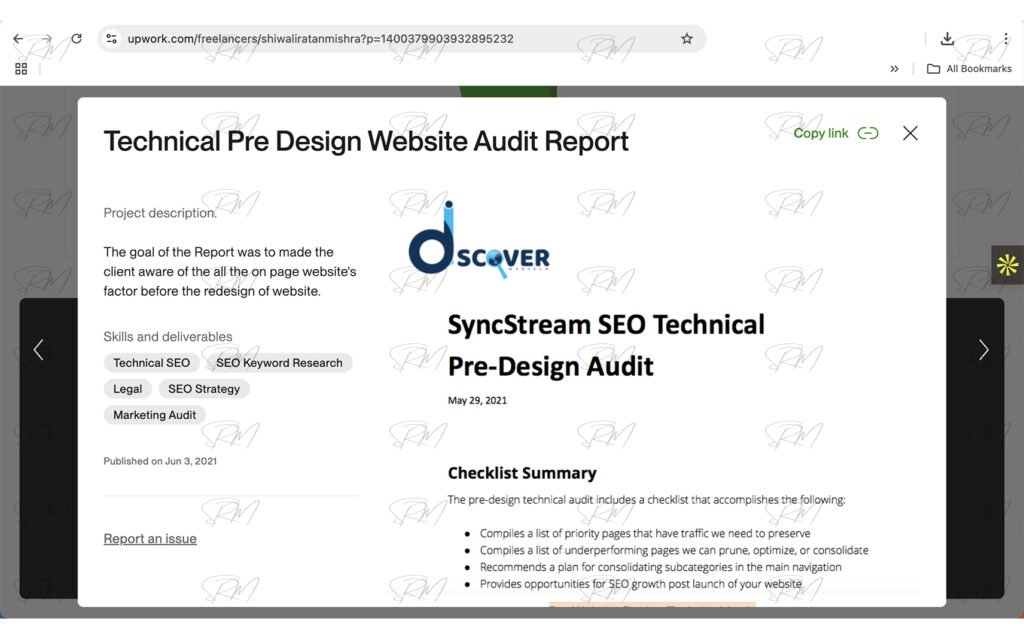Viewport: 1024px width, 639px height.
Task: Click Report an issue link
Action: (150, 538)
